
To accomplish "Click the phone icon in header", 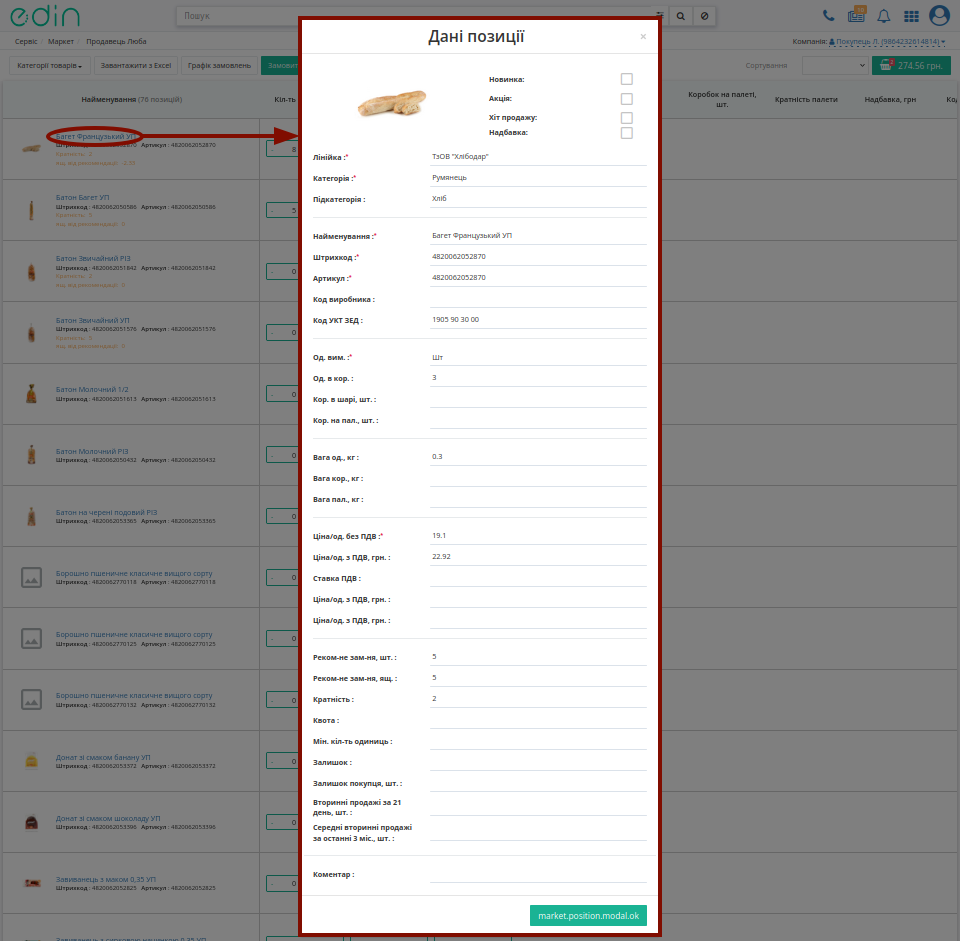I will [828, 16].
